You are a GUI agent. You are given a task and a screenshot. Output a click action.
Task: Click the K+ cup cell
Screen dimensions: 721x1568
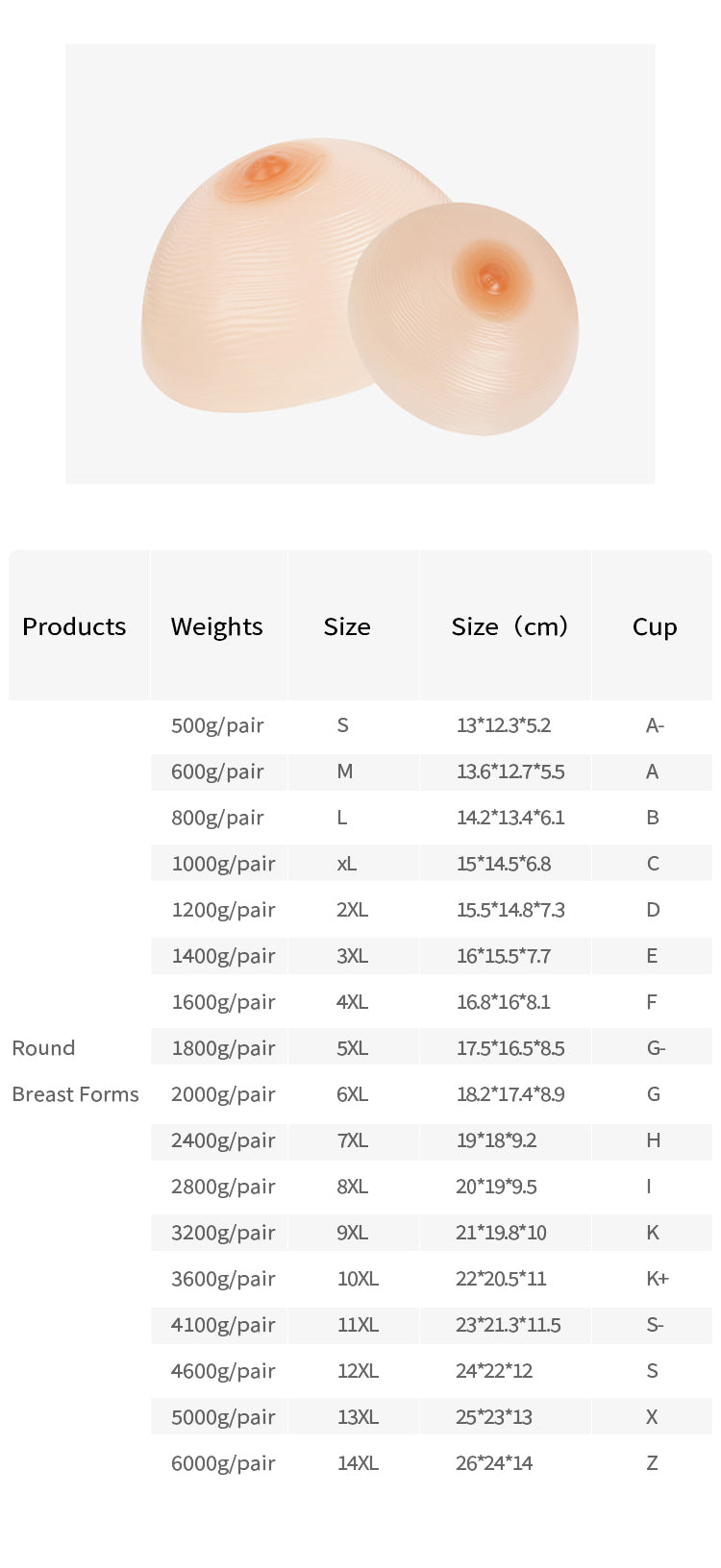tap(658, 1279)
